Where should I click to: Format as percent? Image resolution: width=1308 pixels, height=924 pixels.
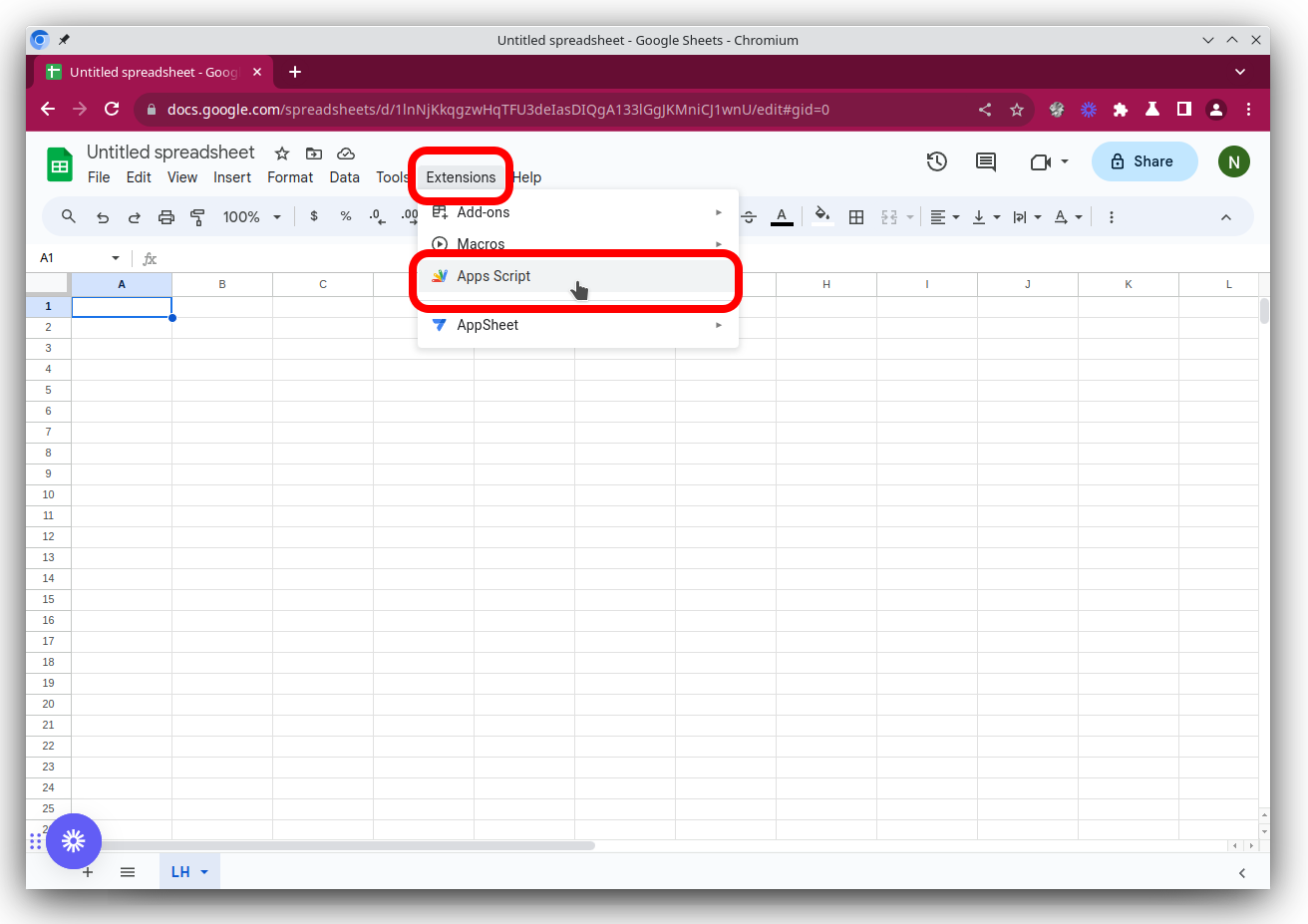point(346,216)
